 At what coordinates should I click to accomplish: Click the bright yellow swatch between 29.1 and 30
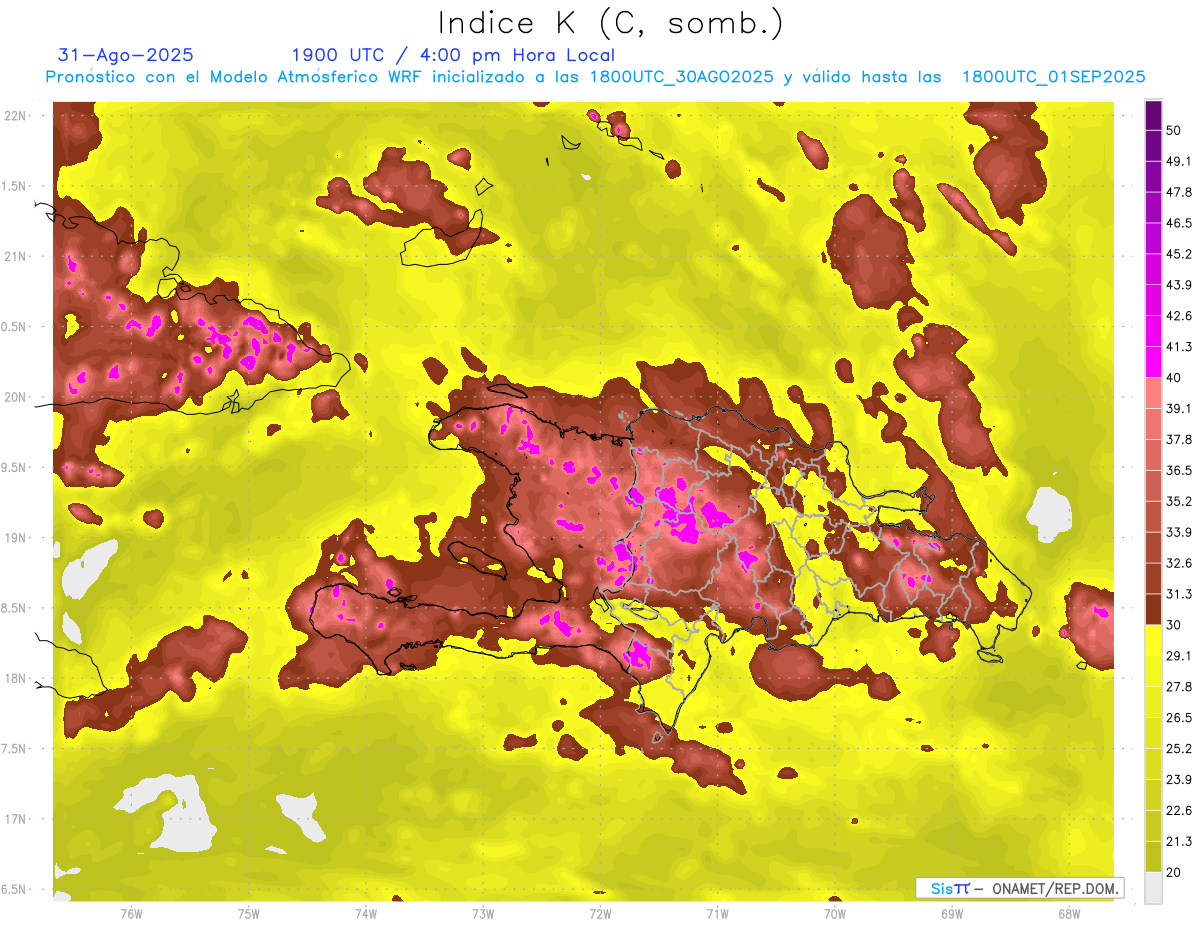(x=1153, y=640)
